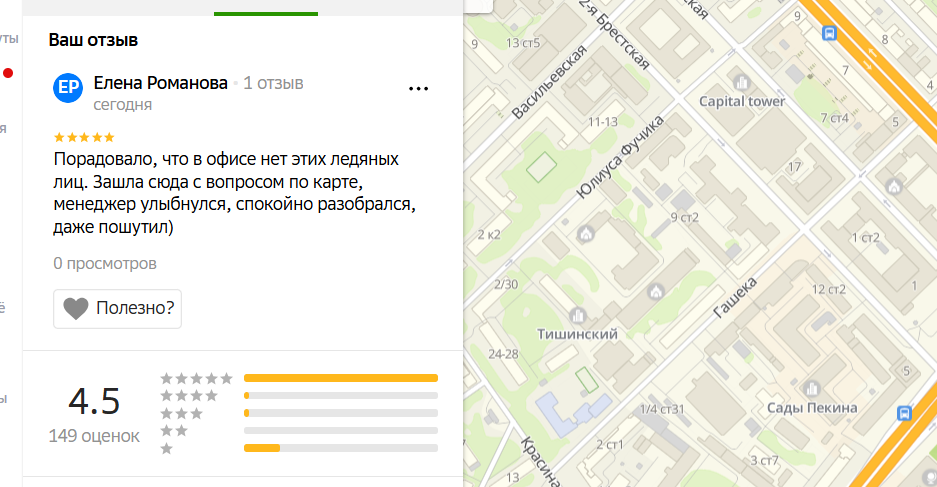Click the five-star row in the rating breakdown
This screenshot has width=937, height=487.
point(299,378)
